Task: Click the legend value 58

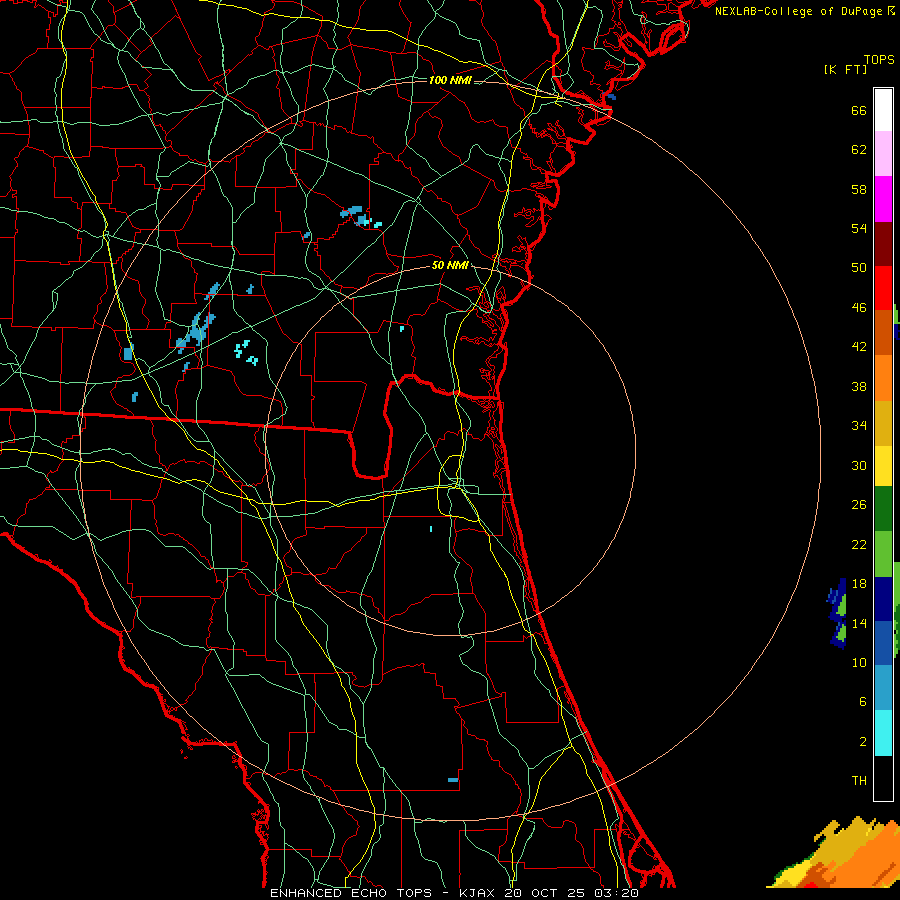Action: pos(859,189)
